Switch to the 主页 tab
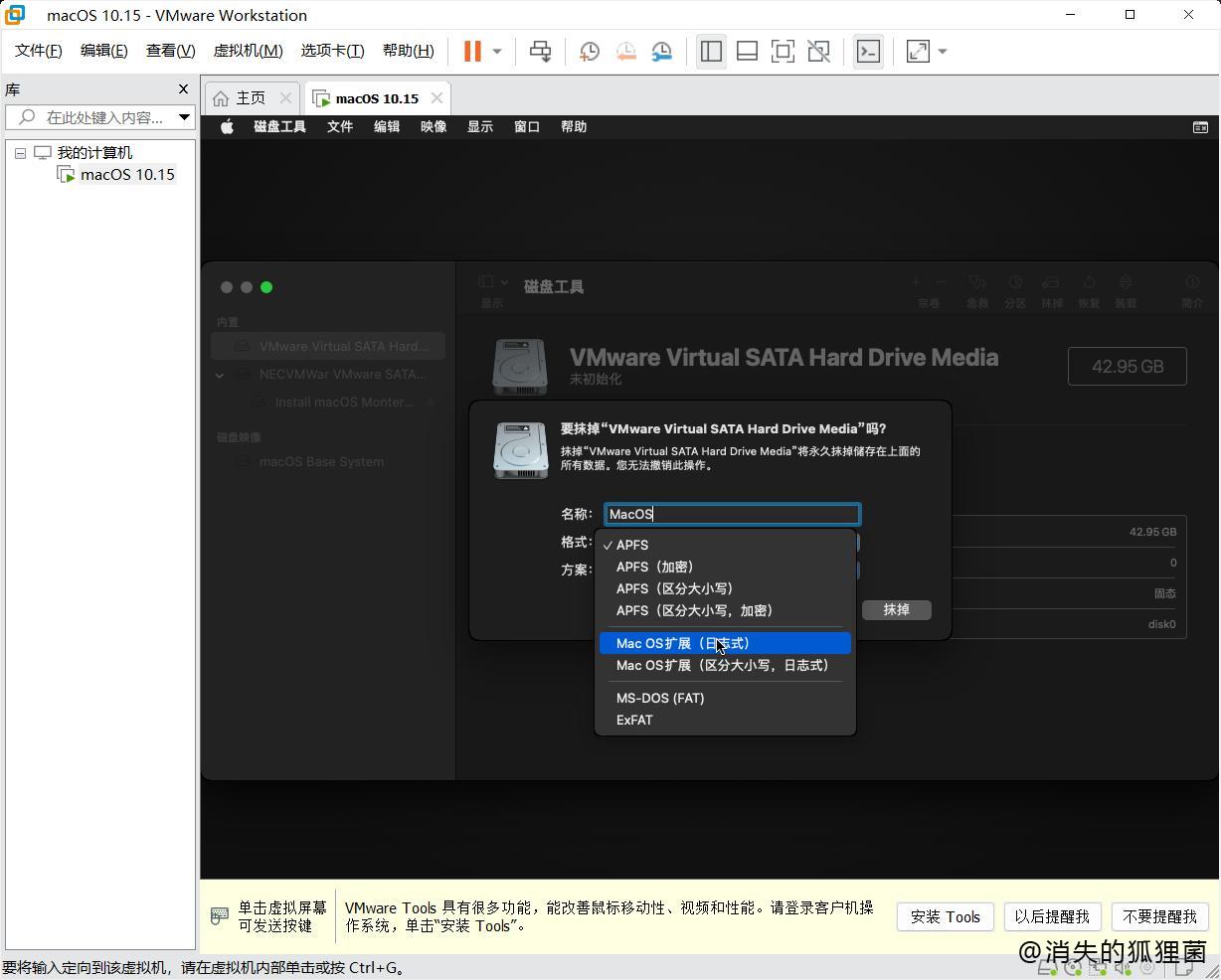This screenshot has height=980, width=1221. pyautogui.click(x=251, y=97)
